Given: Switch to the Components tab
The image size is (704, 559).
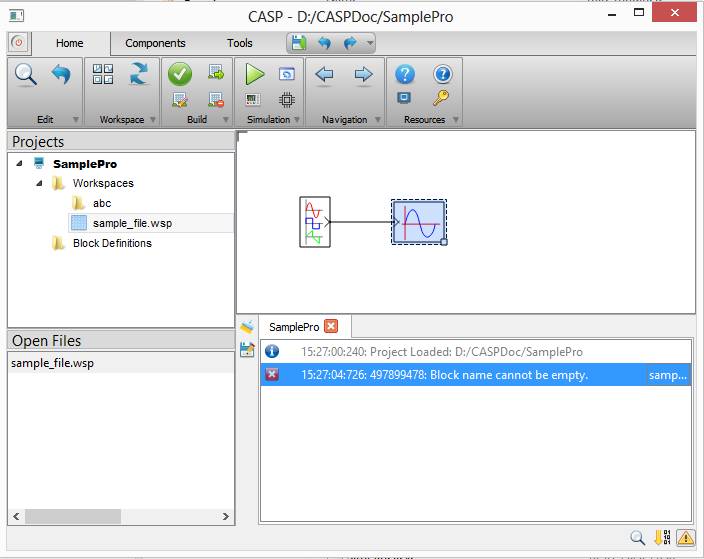Looking at the screenshot, I should [155, 43].
